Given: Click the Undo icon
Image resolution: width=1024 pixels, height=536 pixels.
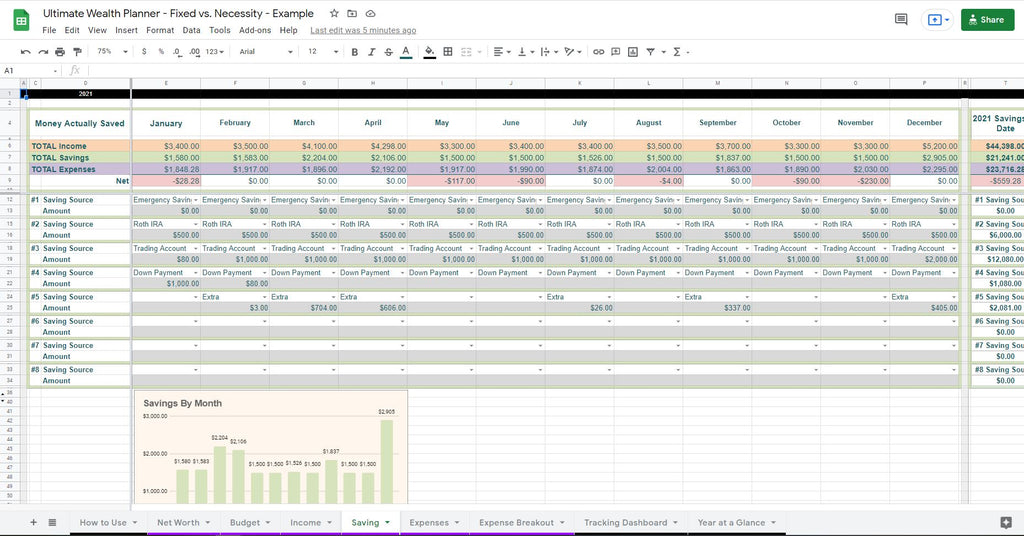Looking at the screenshot, I should pyautogui.click(x=25, y=52).
